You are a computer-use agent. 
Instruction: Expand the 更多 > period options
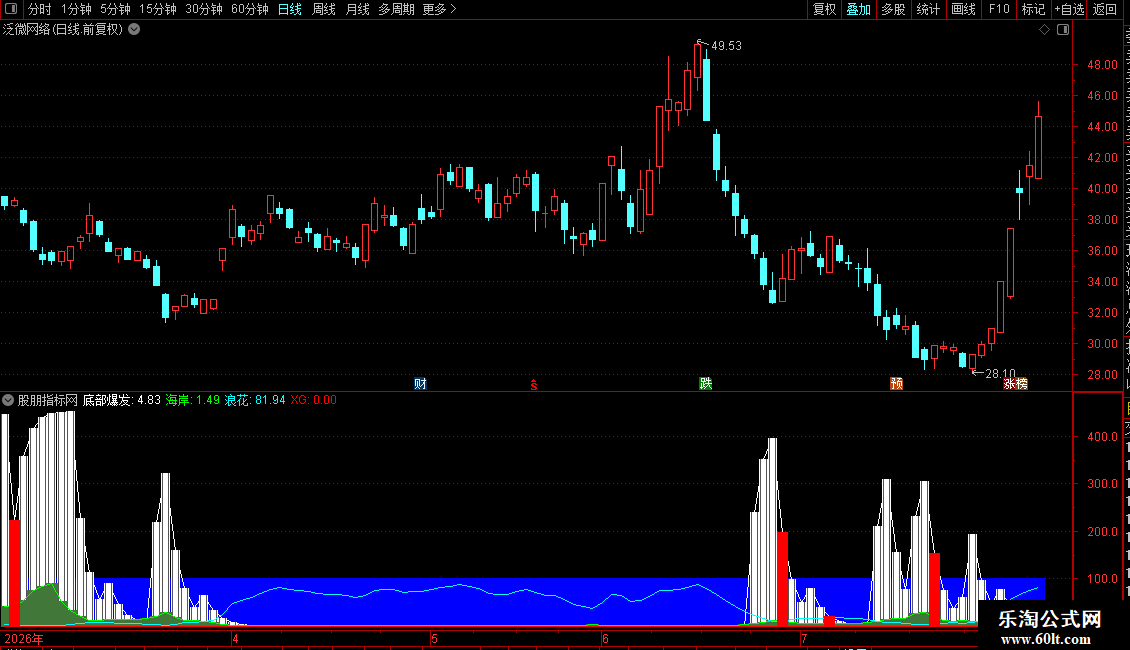click(440, 9)
